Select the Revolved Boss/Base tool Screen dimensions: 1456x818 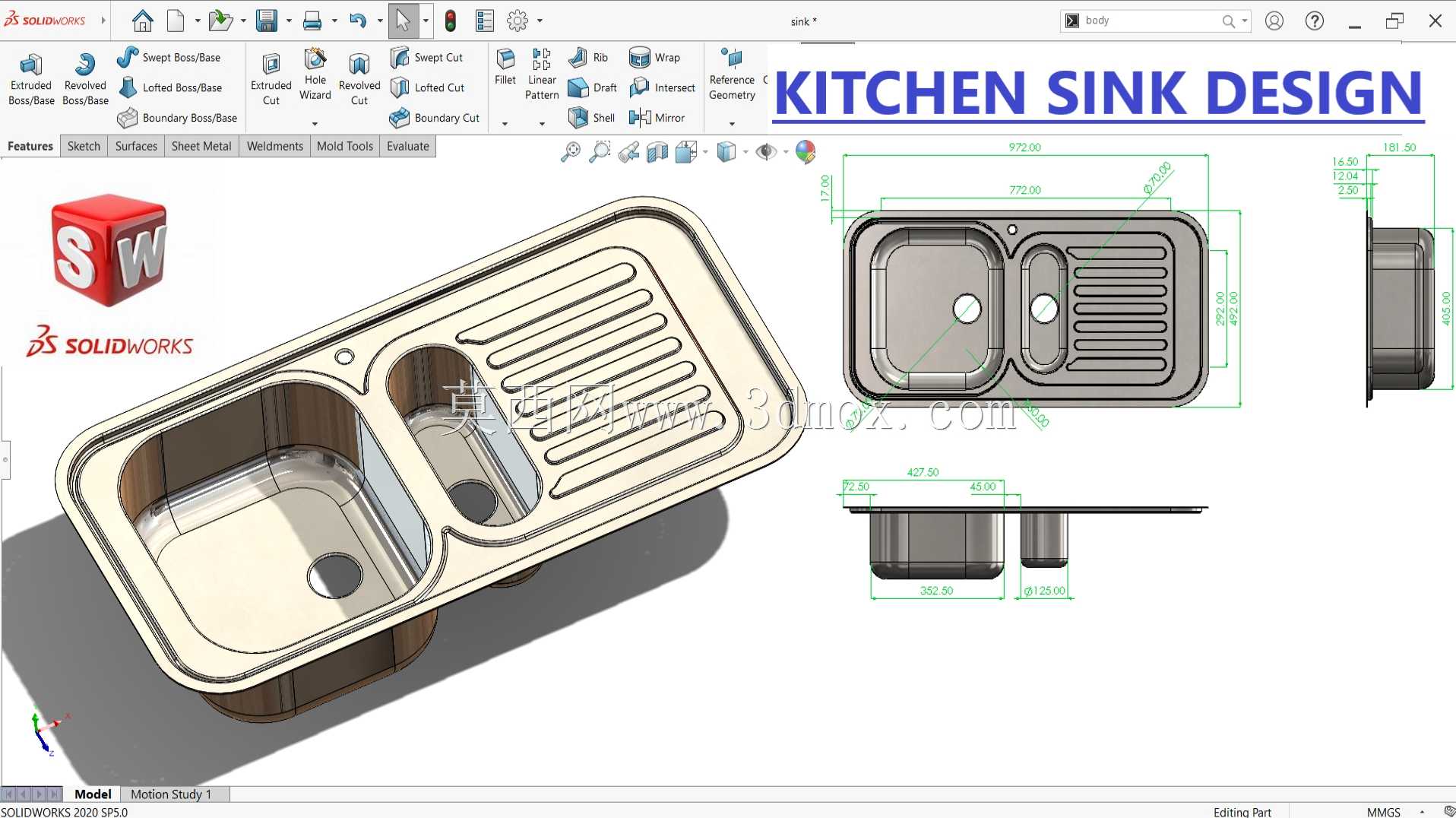85,79
